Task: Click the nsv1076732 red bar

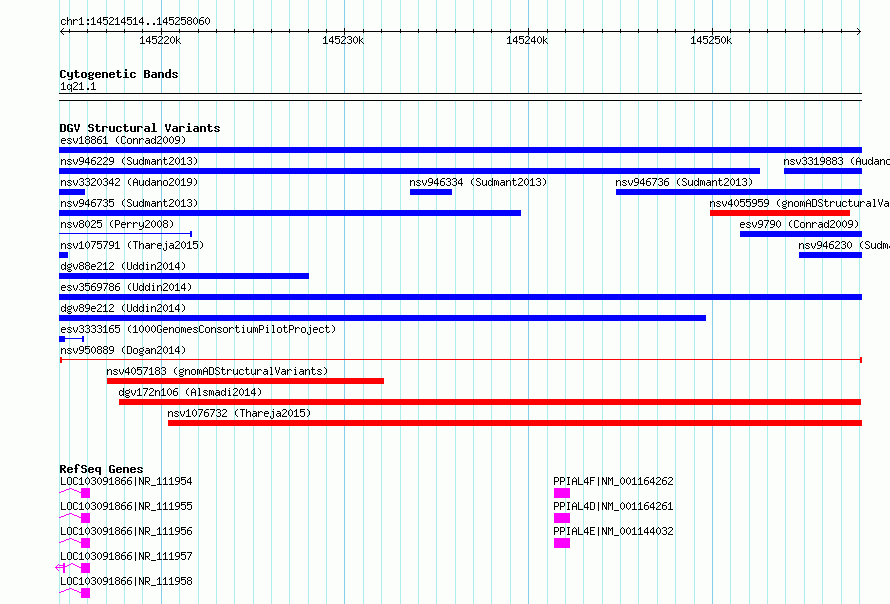Action: tap(515, 423)
